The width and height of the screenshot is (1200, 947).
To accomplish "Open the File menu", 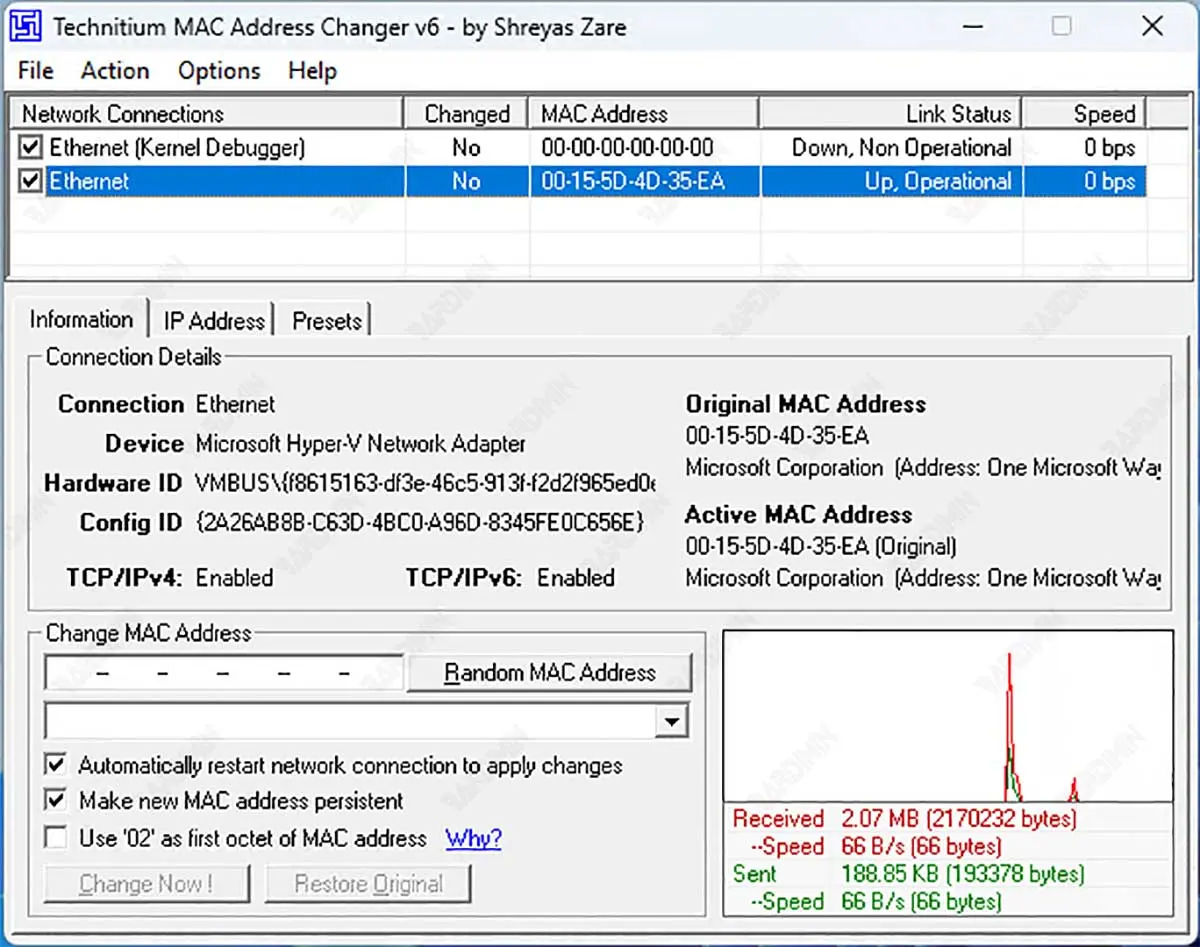I will (x=36, y=71).
